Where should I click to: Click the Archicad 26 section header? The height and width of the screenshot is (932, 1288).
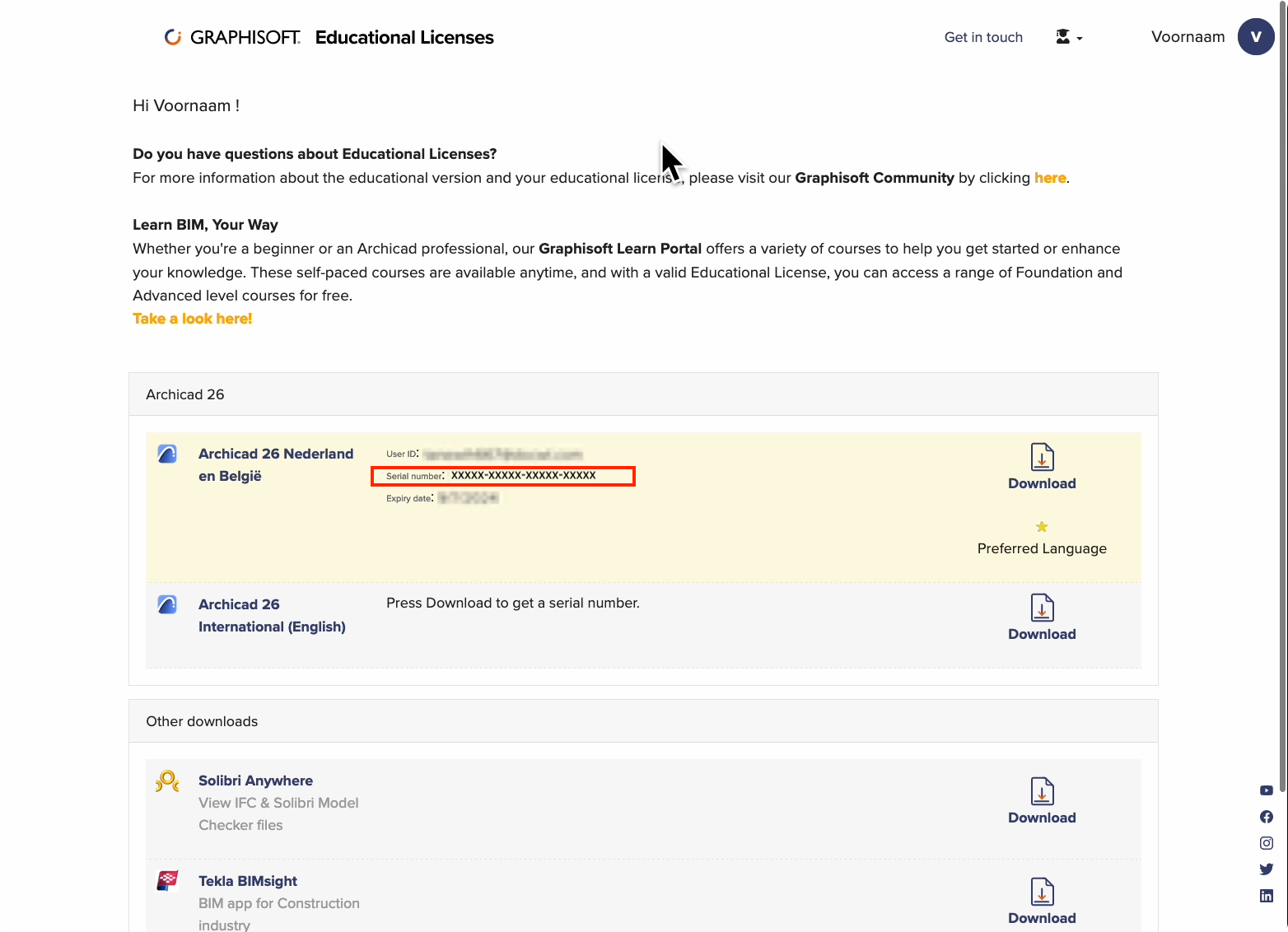coord(643,394)
